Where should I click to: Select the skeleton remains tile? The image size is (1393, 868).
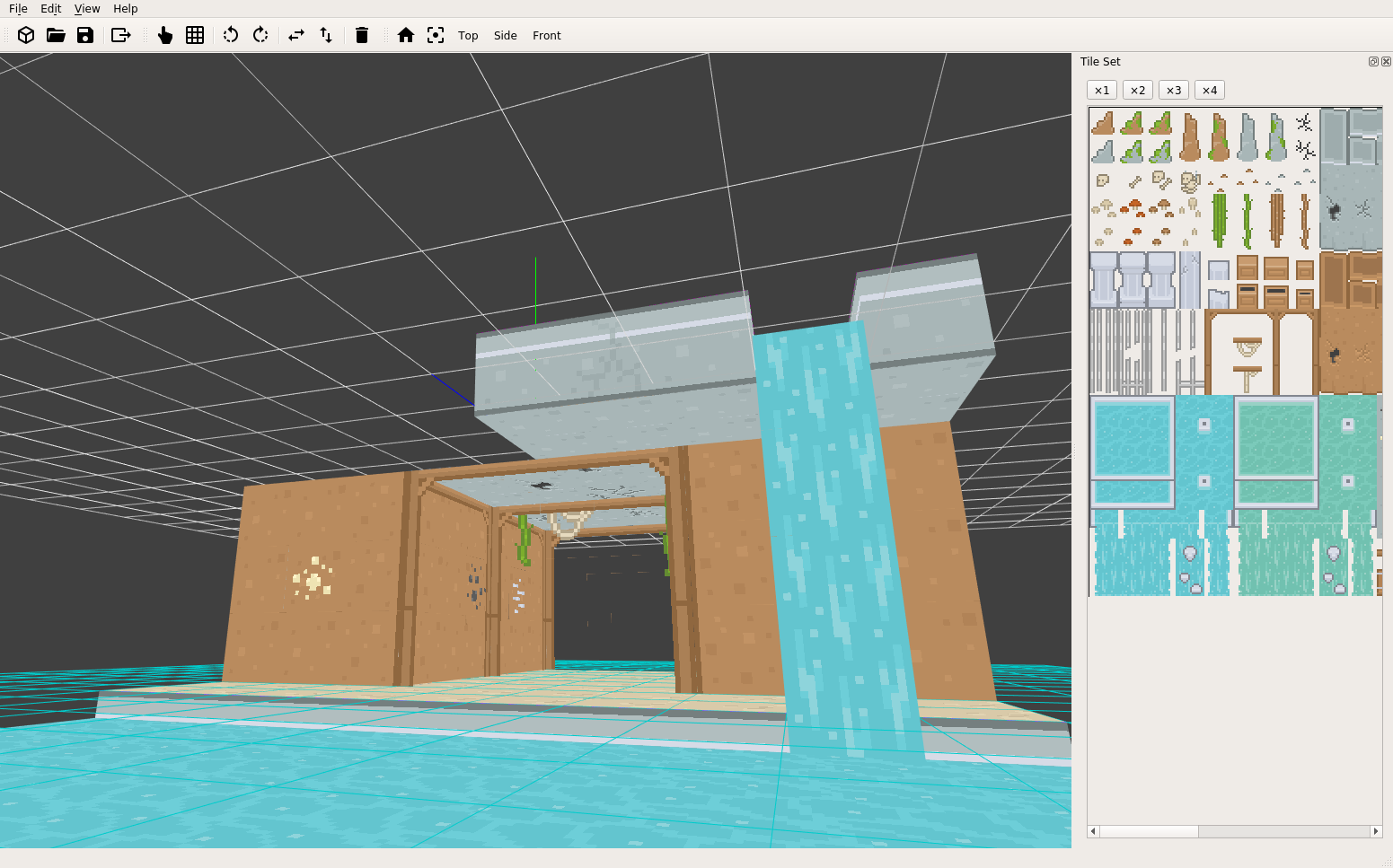pos(1190,182)
